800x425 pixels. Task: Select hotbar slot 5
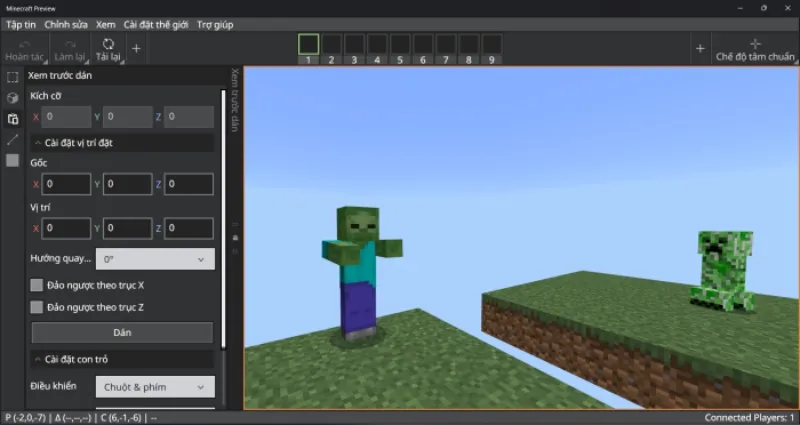pyautogui.click(x=400, y=44)
